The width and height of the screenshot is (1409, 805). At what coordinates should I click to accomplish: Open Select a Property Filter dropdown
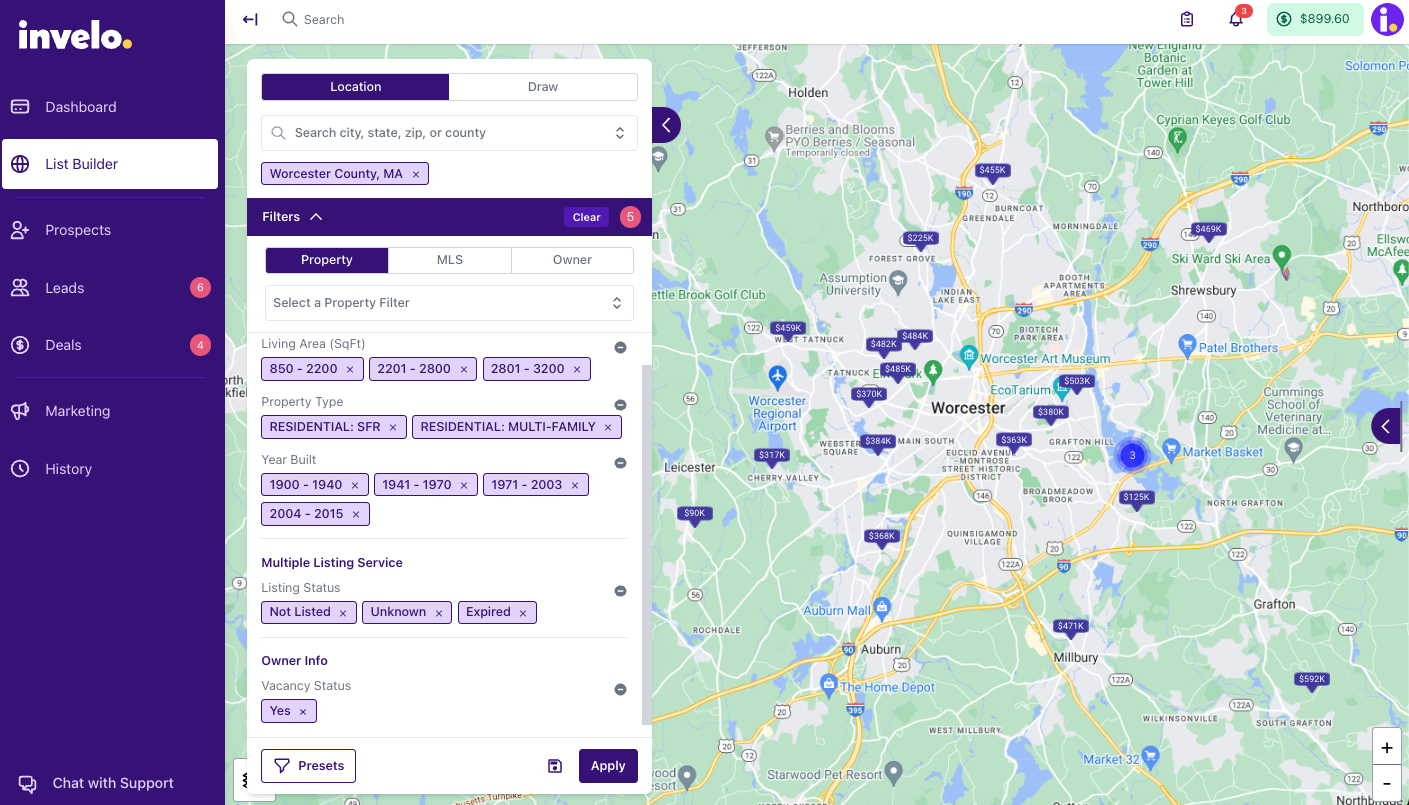click(449, 303)
